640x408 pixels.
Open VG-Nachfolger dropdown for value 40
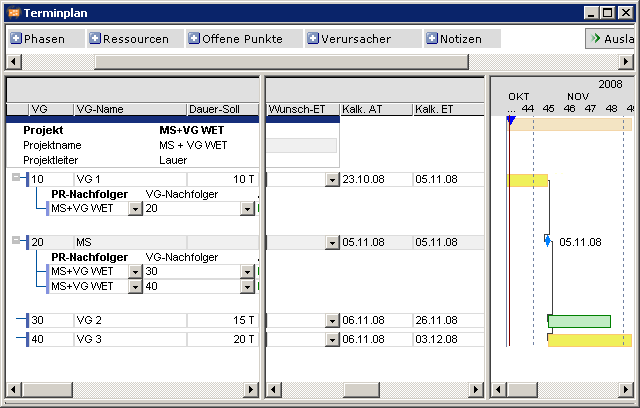tap(247, 287)
